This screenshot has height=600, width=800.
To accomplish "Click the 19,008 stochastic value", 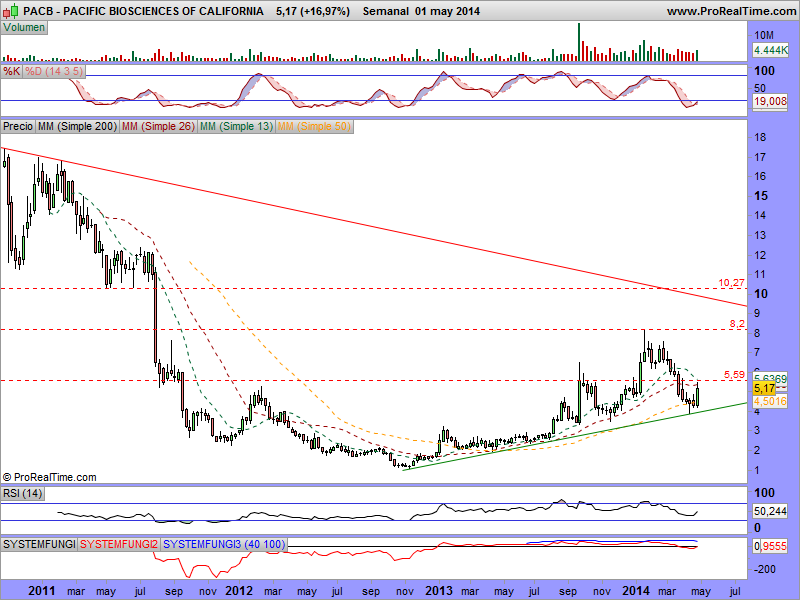I will point(770,101).
